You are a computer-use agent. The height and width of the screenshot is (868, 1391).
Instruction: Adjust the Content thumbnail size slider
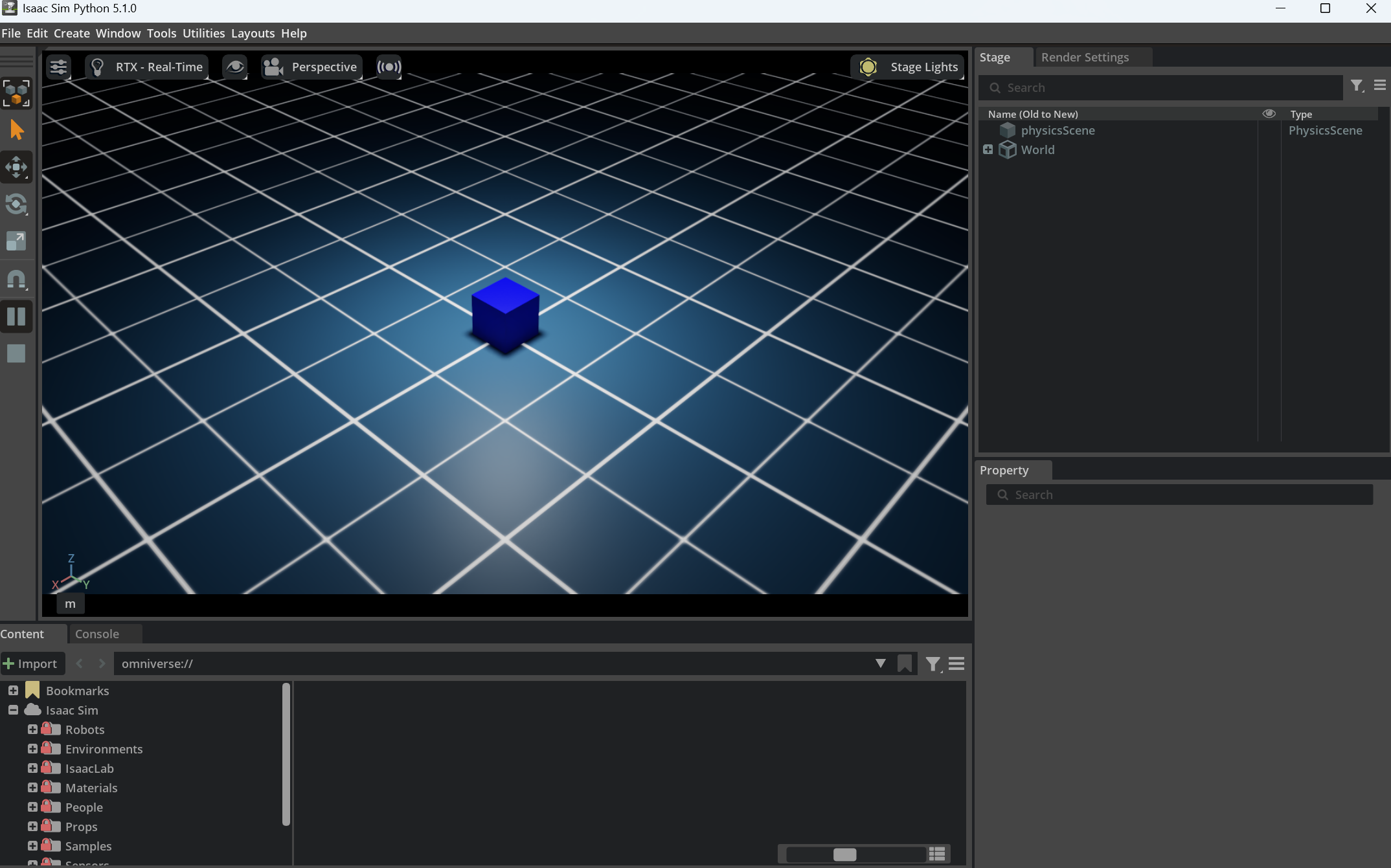point(844,854)
